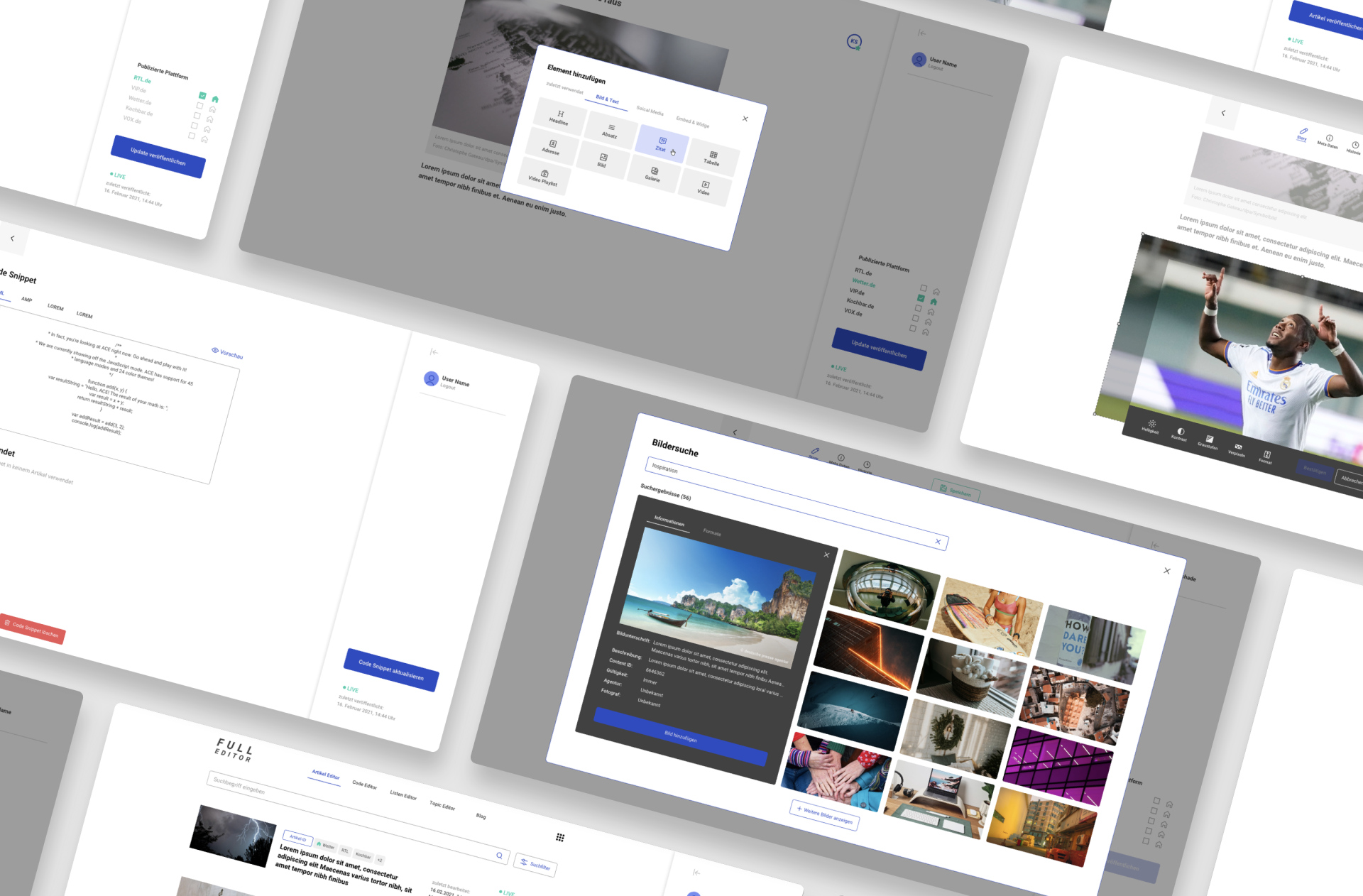1363x896 pixels.
Task: Open Meta Daten info icon above football article
Action: click(x=1328, y=141)
